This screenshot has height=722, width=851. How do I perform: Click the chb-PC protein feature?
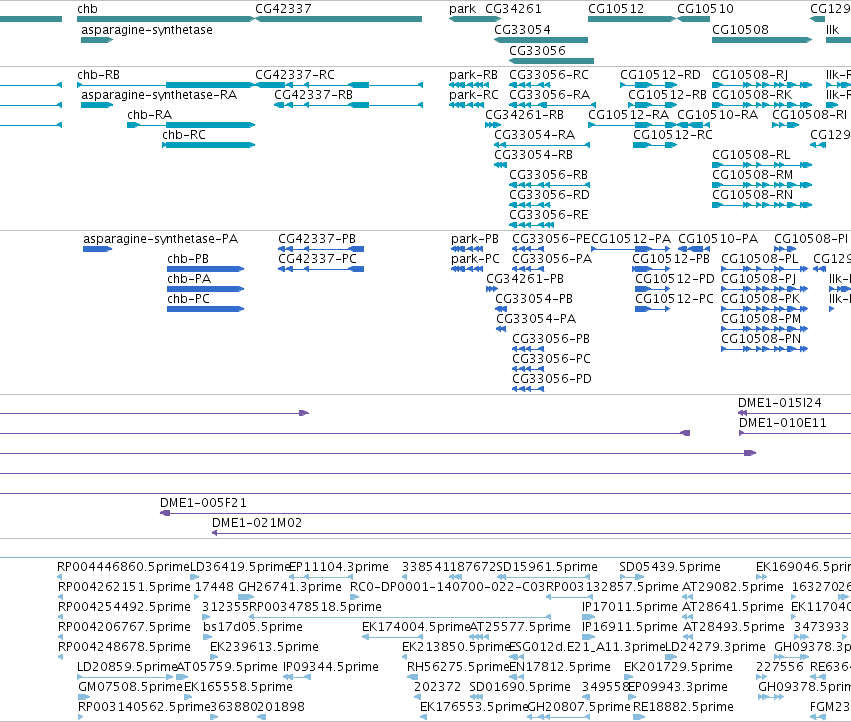(x=206, y=309)
